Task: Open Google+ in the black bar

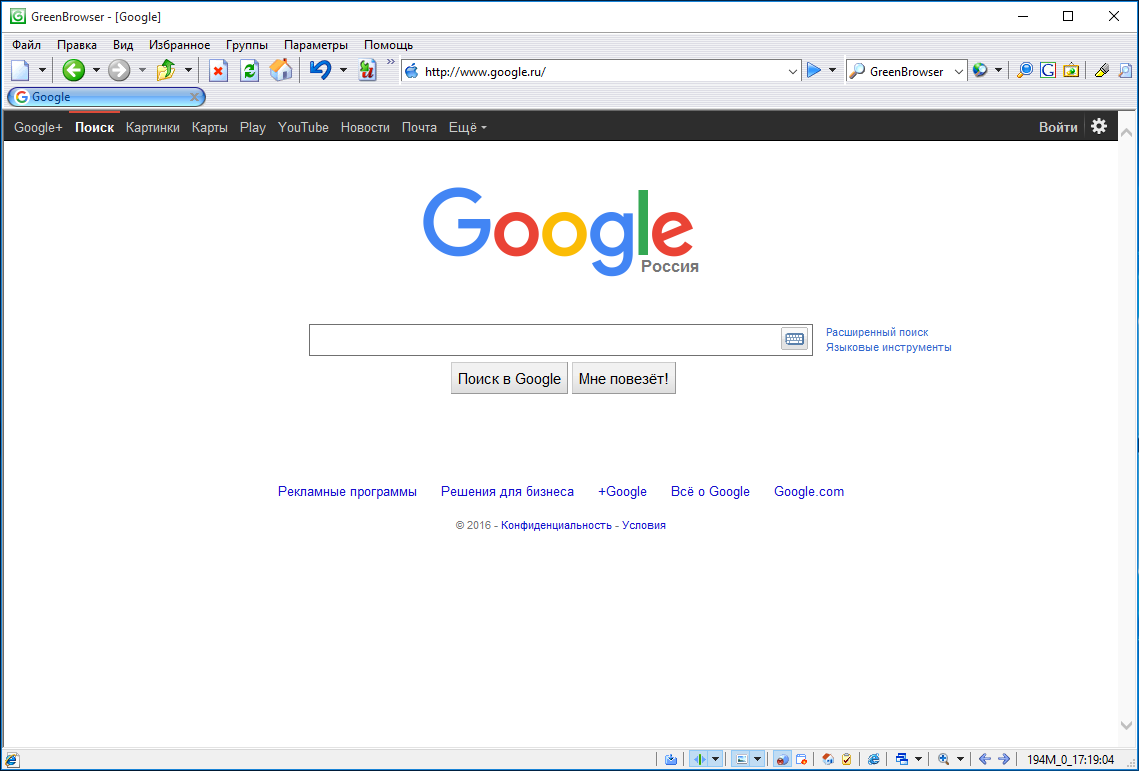Action: pyautogui.click(x=38, y=127)
